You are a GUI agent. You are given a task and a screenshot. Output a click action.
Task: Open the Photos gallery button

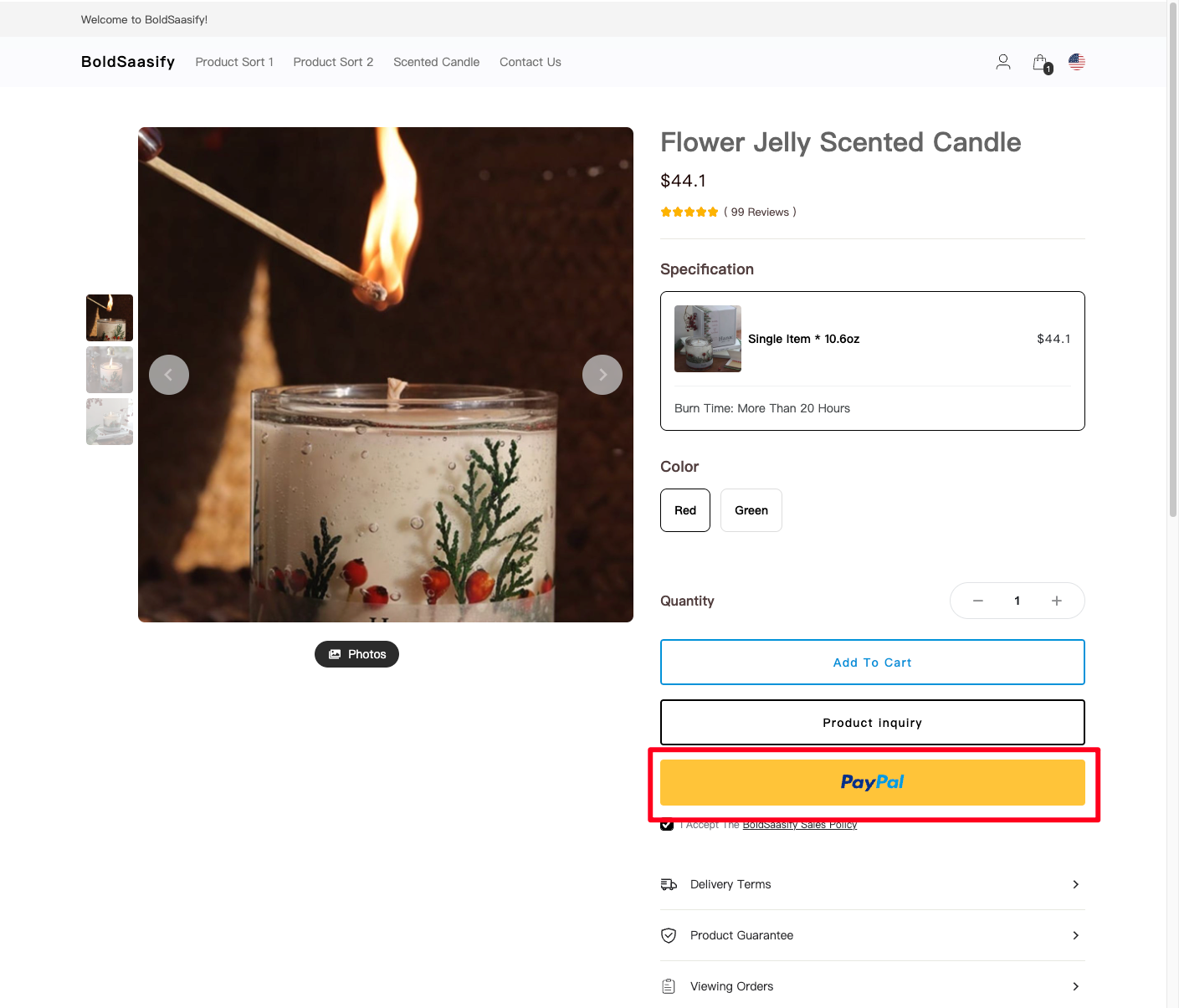(x=356, y=654)
